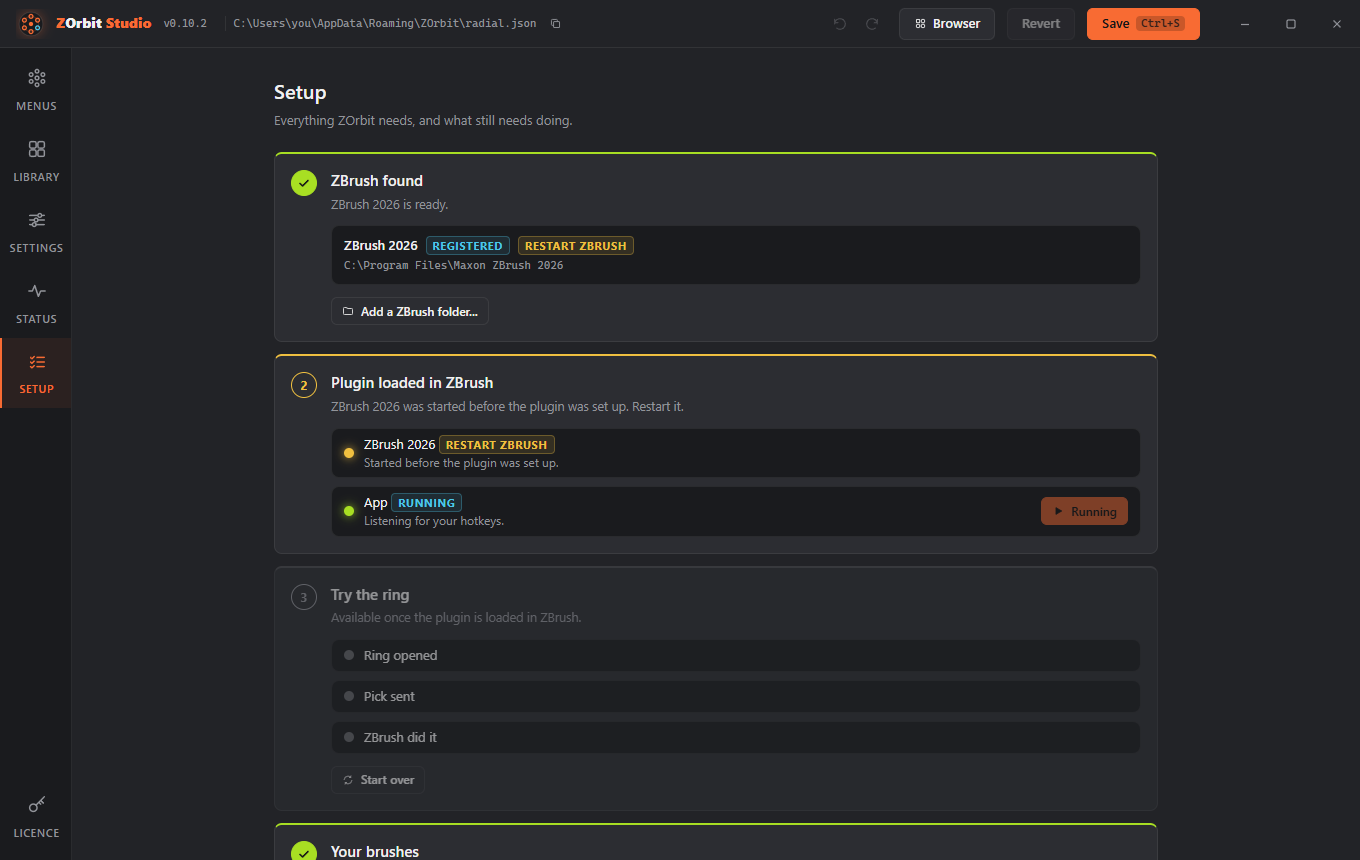Click the undo arrow icon
This screenshot has width=1360, height=860.
point(839,23)
